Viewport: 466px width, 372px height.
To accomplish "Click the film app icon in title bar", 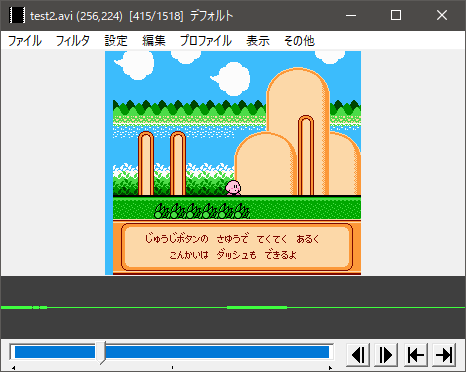I will coord(17,15).
